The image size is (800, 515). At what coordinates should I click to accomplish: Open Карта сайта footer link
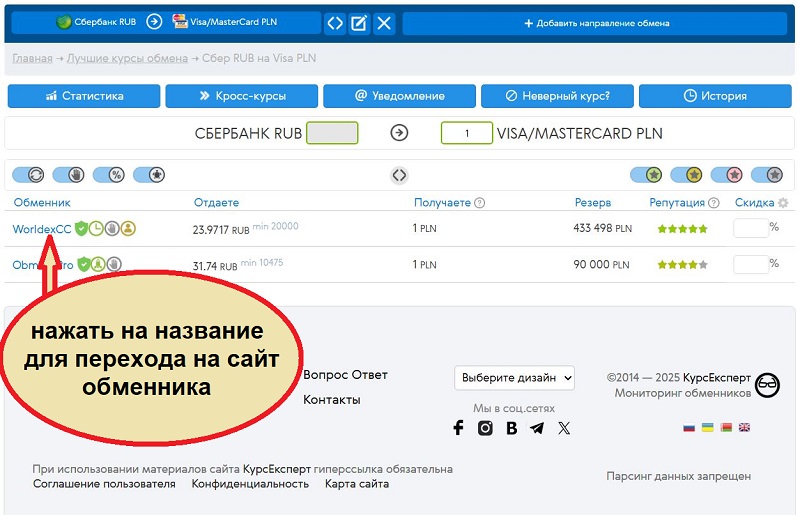click(357, 484)
